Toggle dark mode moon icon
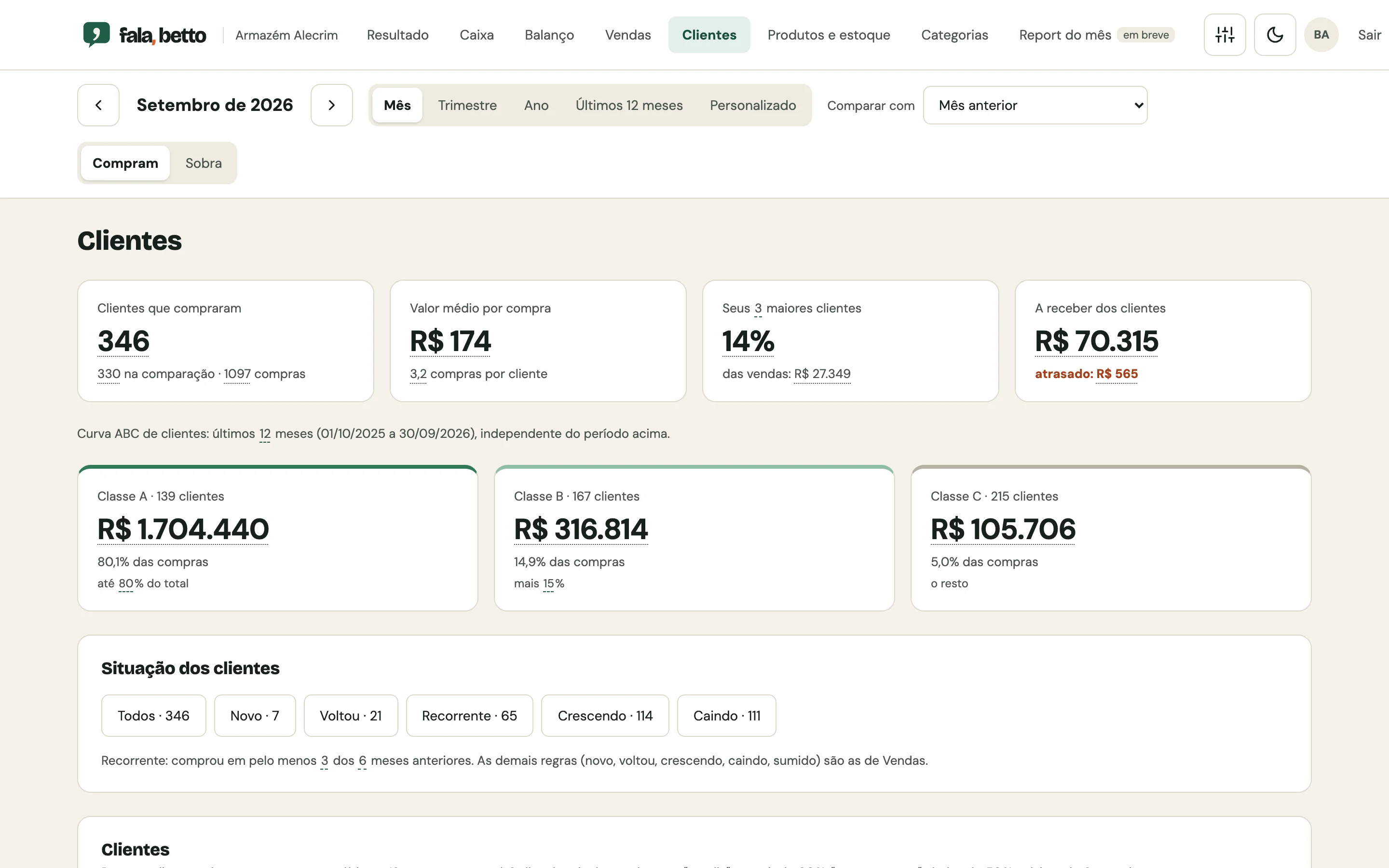The height and width of the screenshot is (868, 1389). 1274,34
